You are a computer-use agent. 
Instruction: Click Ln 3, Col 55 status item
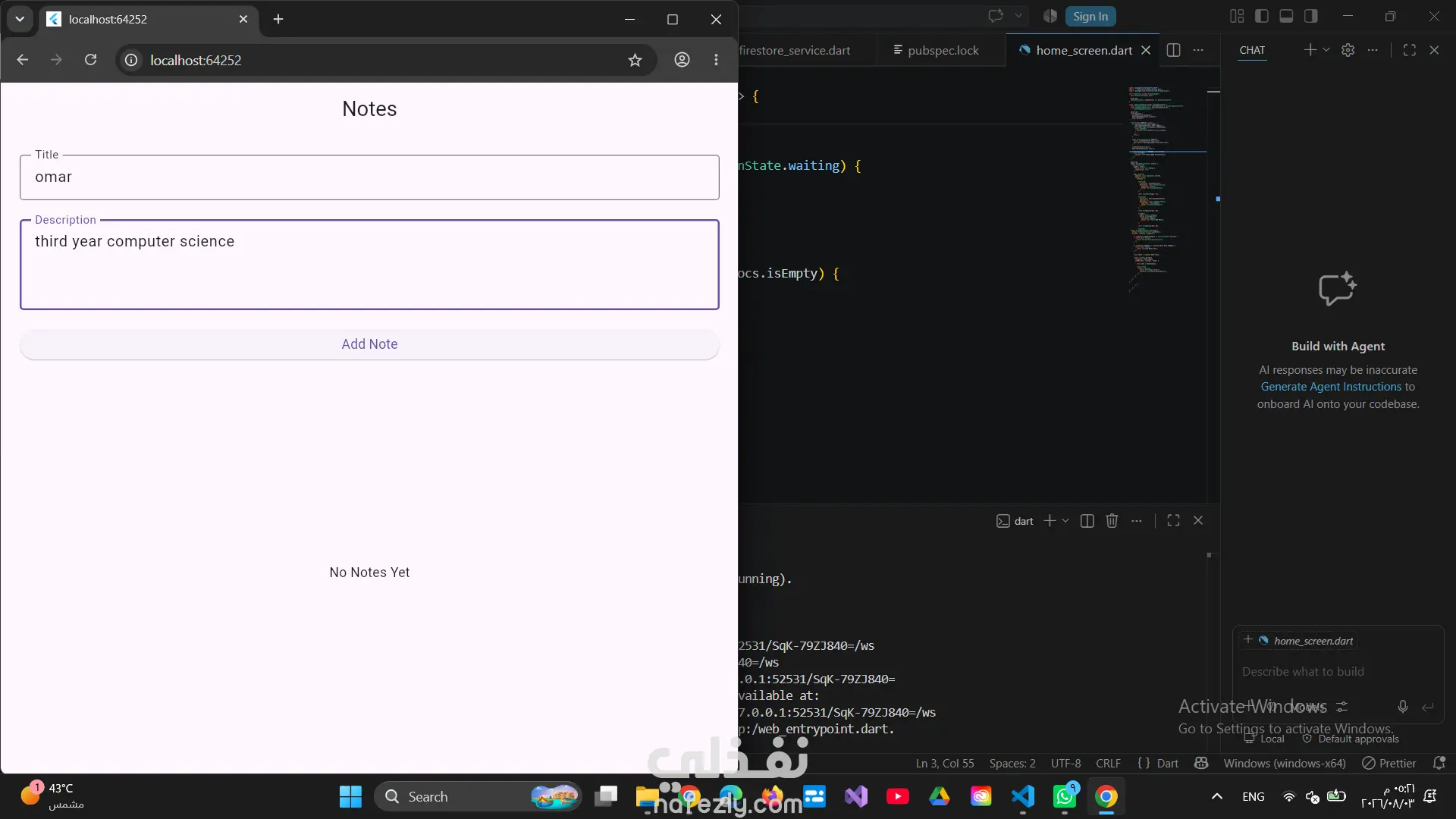tap(944, 763)
